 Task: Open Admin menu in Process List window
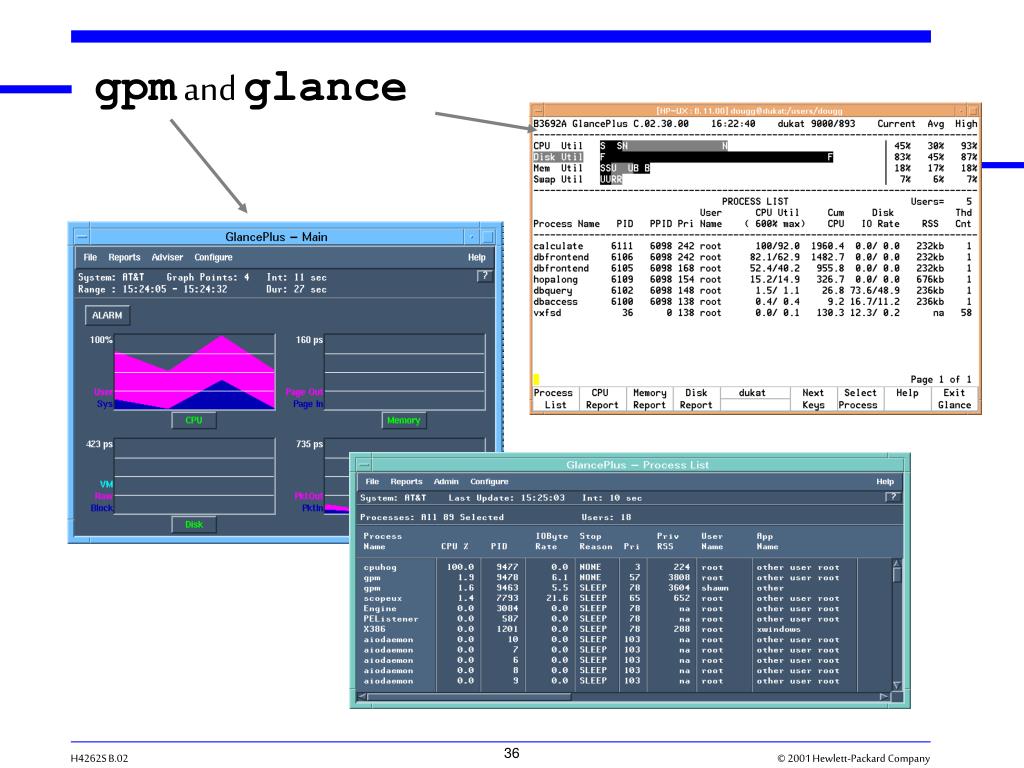click(x=446, y=481)
